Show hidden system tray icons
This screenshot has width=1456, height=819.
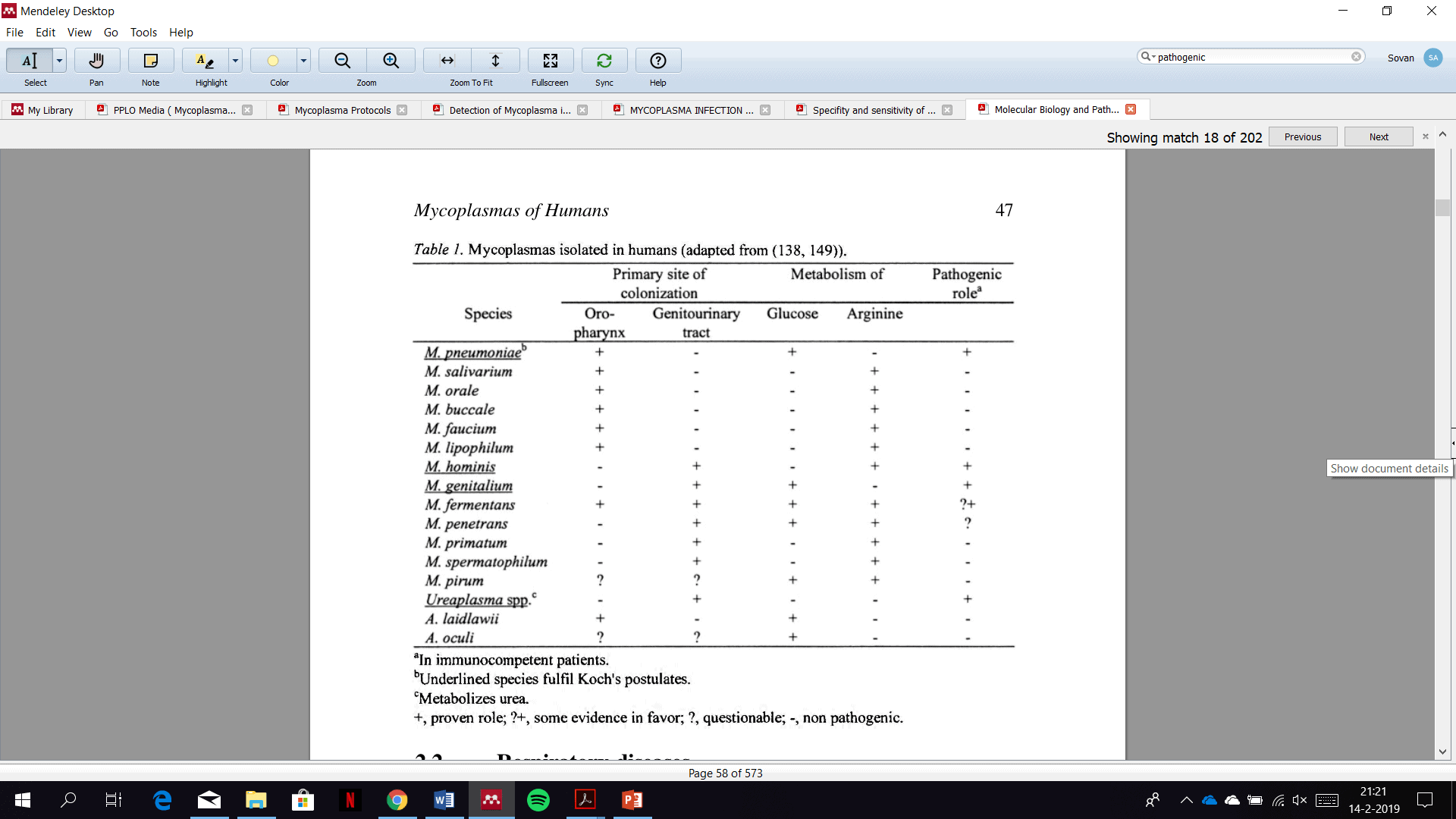click(x=1187, y=800)
